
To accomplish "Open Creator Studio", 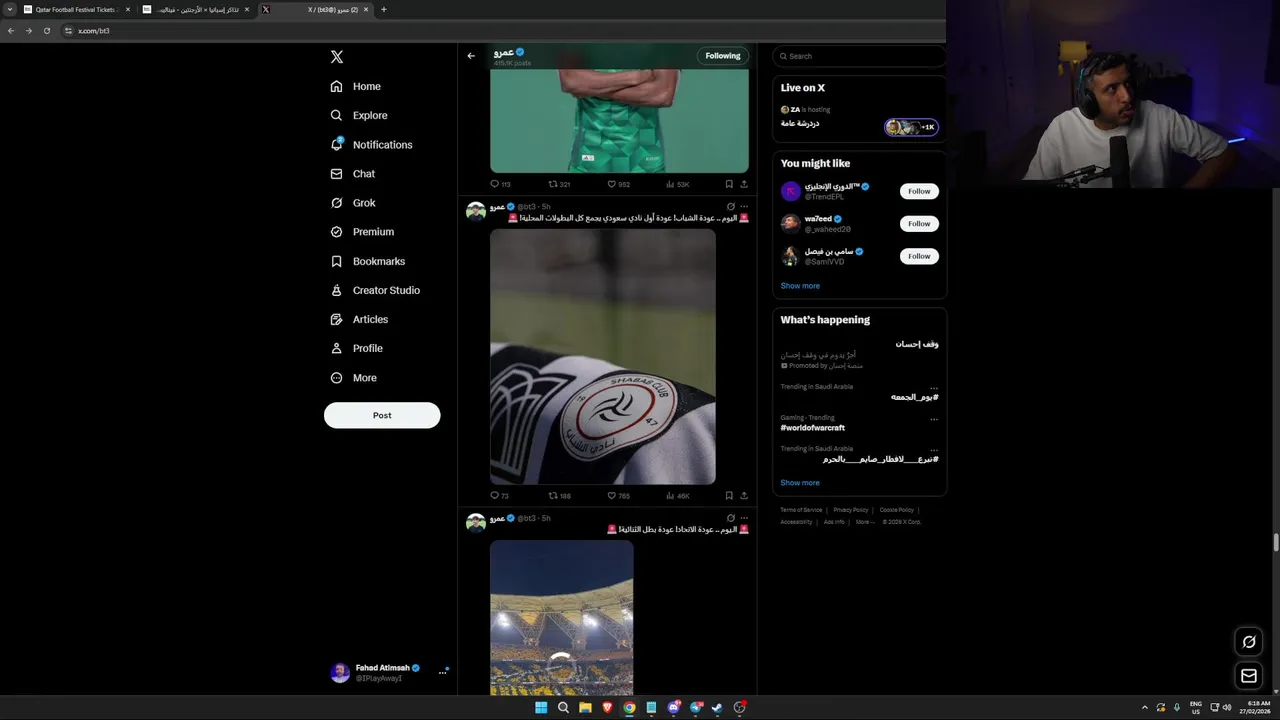I will point(375,290).
